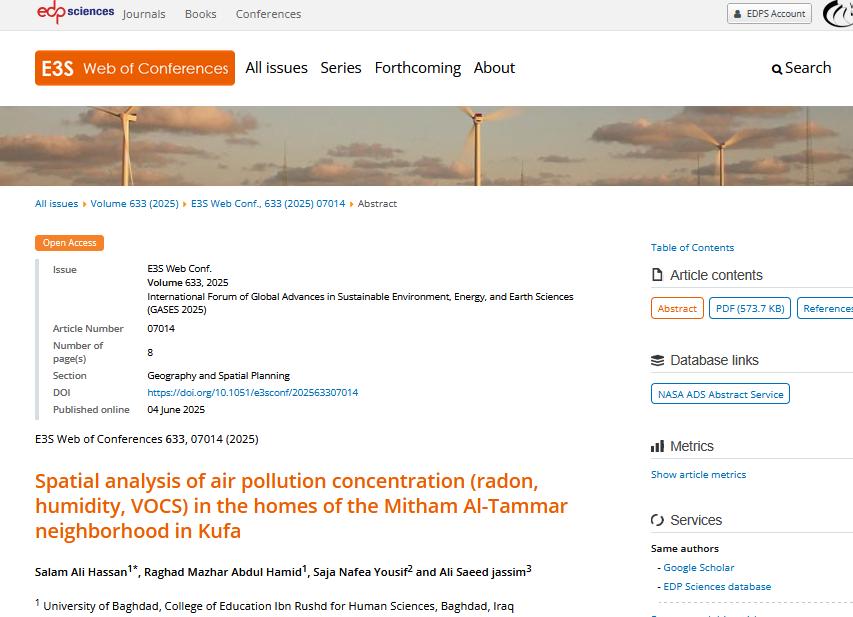Viewport: 853px width, 617px height.
Task: Open the Journals top menu
Action: point(144,14)
